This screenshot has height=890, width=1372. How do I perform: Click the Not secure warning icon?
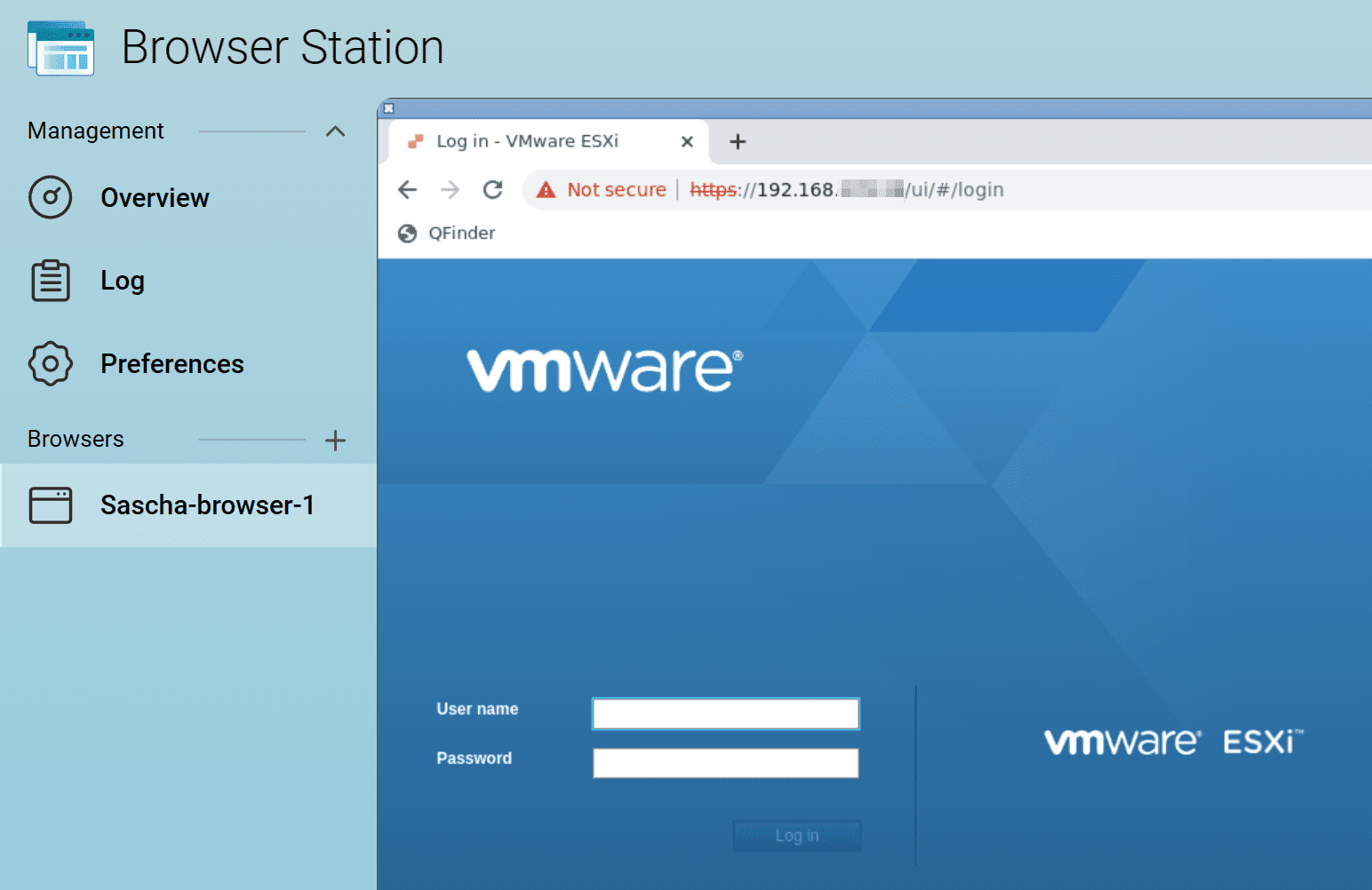tap(546, 190)
